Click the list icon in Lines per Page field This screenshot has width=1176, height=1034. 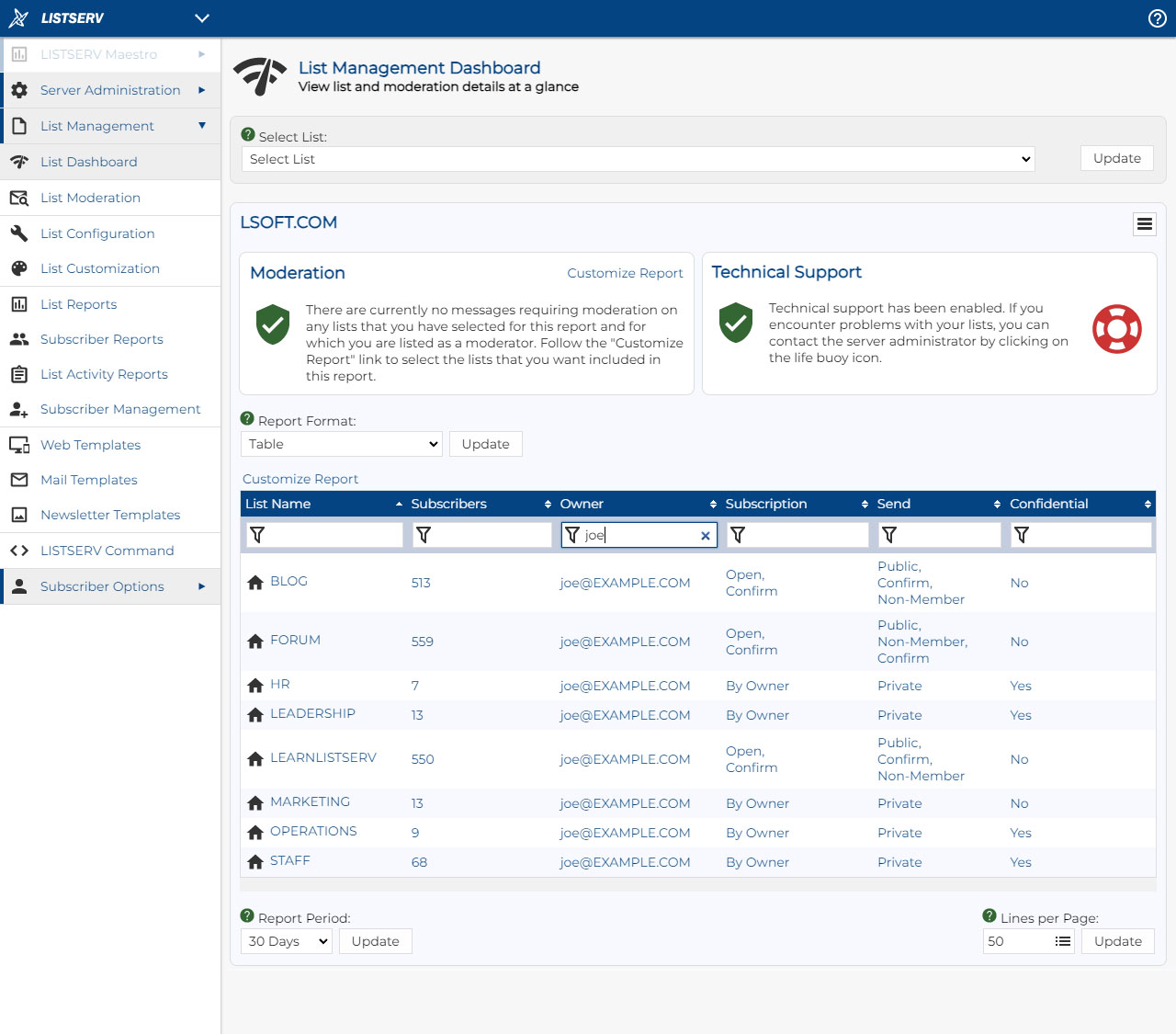(1063, 941)
